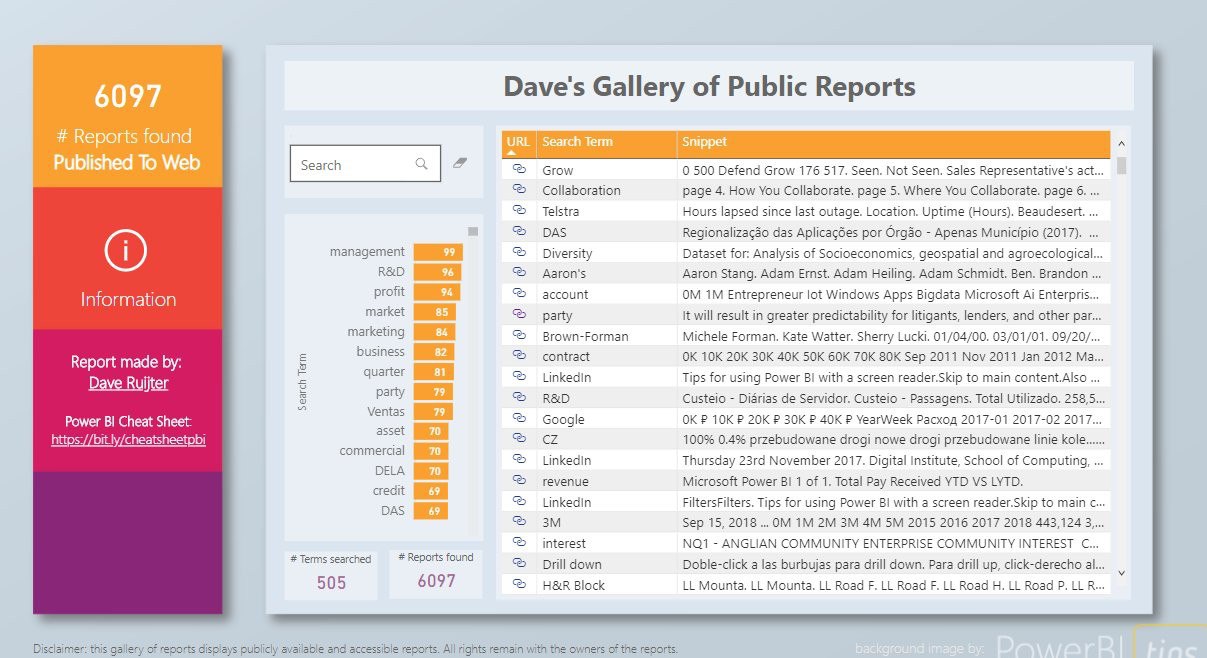Click snippet starting 'NQ1 - ANGLIAN COMMUNITY'
This screenshot has height=658, width=1207.
pyautogui.click(x=892, y=543)
